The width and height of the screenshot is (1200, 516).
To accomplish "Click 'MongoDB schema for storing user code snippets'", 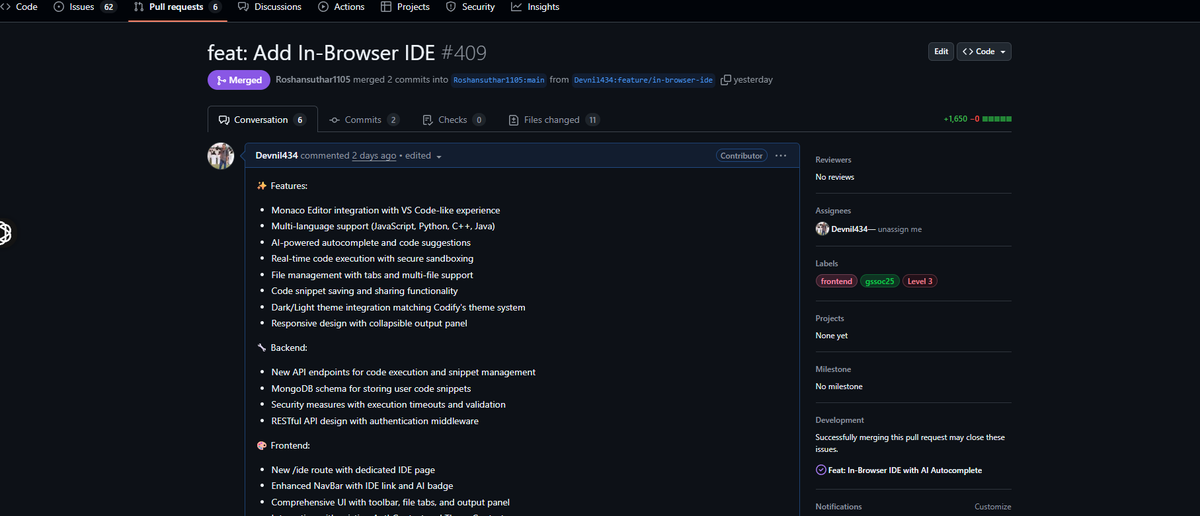I will 371,388.
